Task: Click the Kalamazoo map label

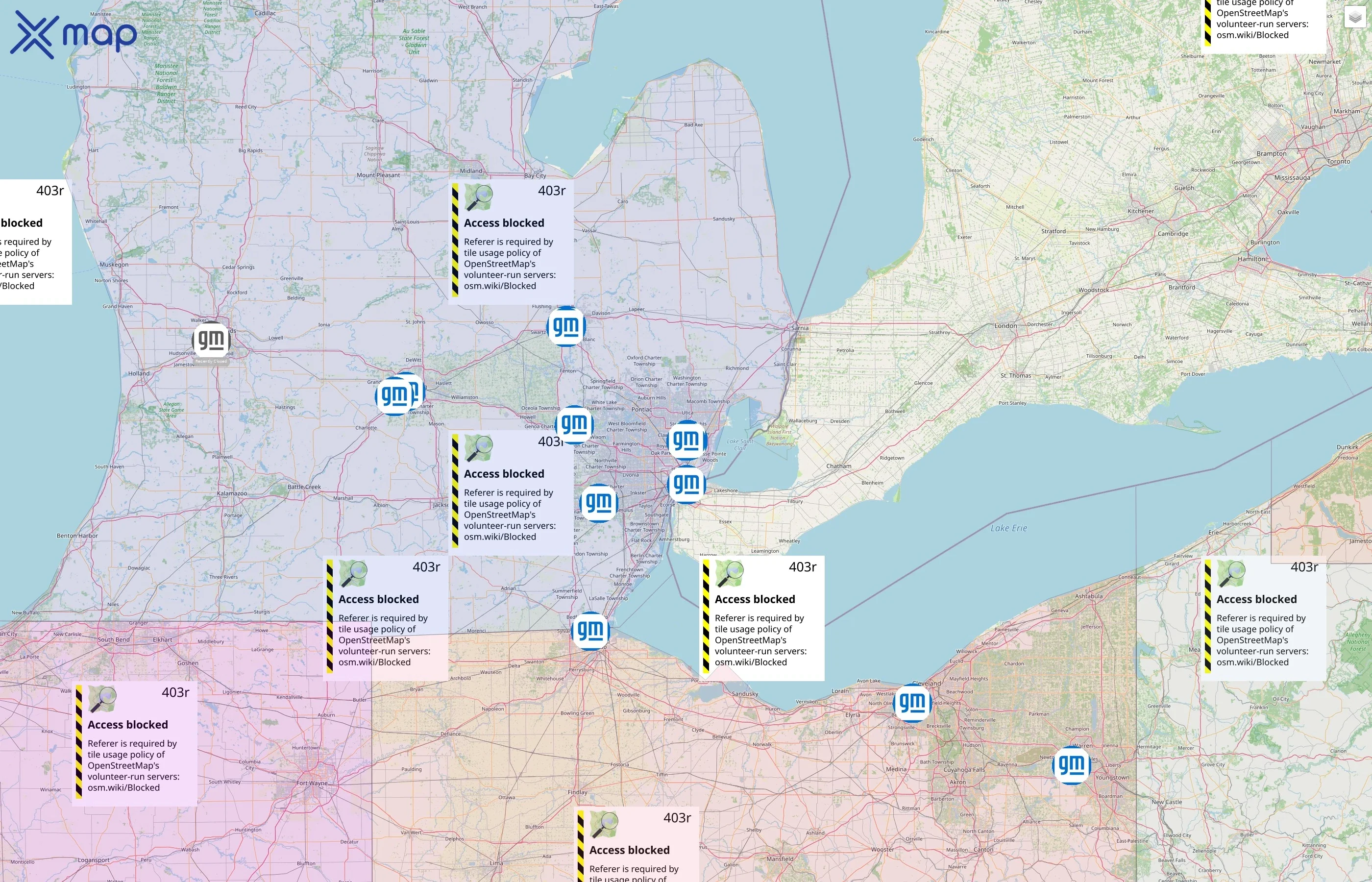Action: point(232,493)
